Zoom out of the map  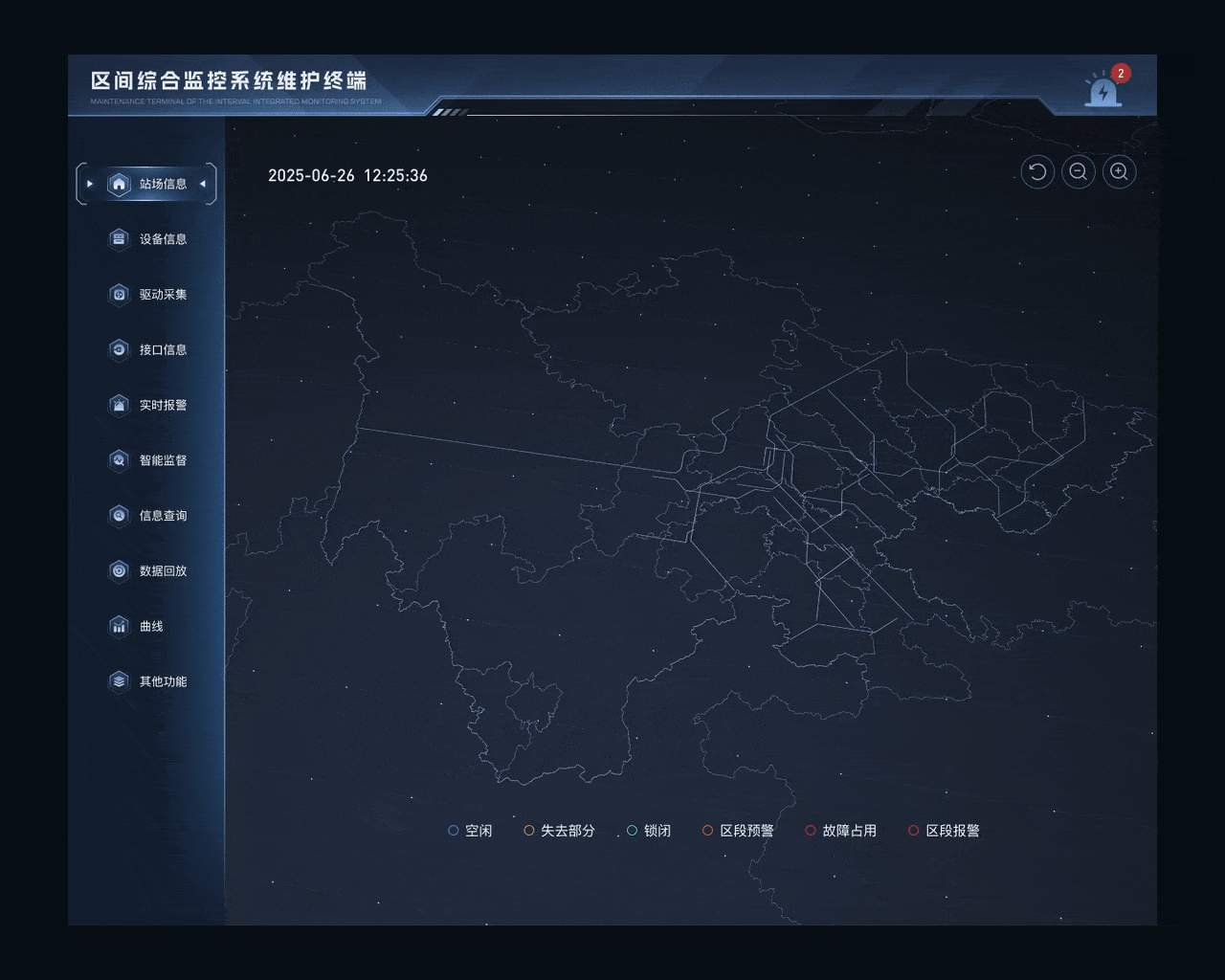(1079, 172)
